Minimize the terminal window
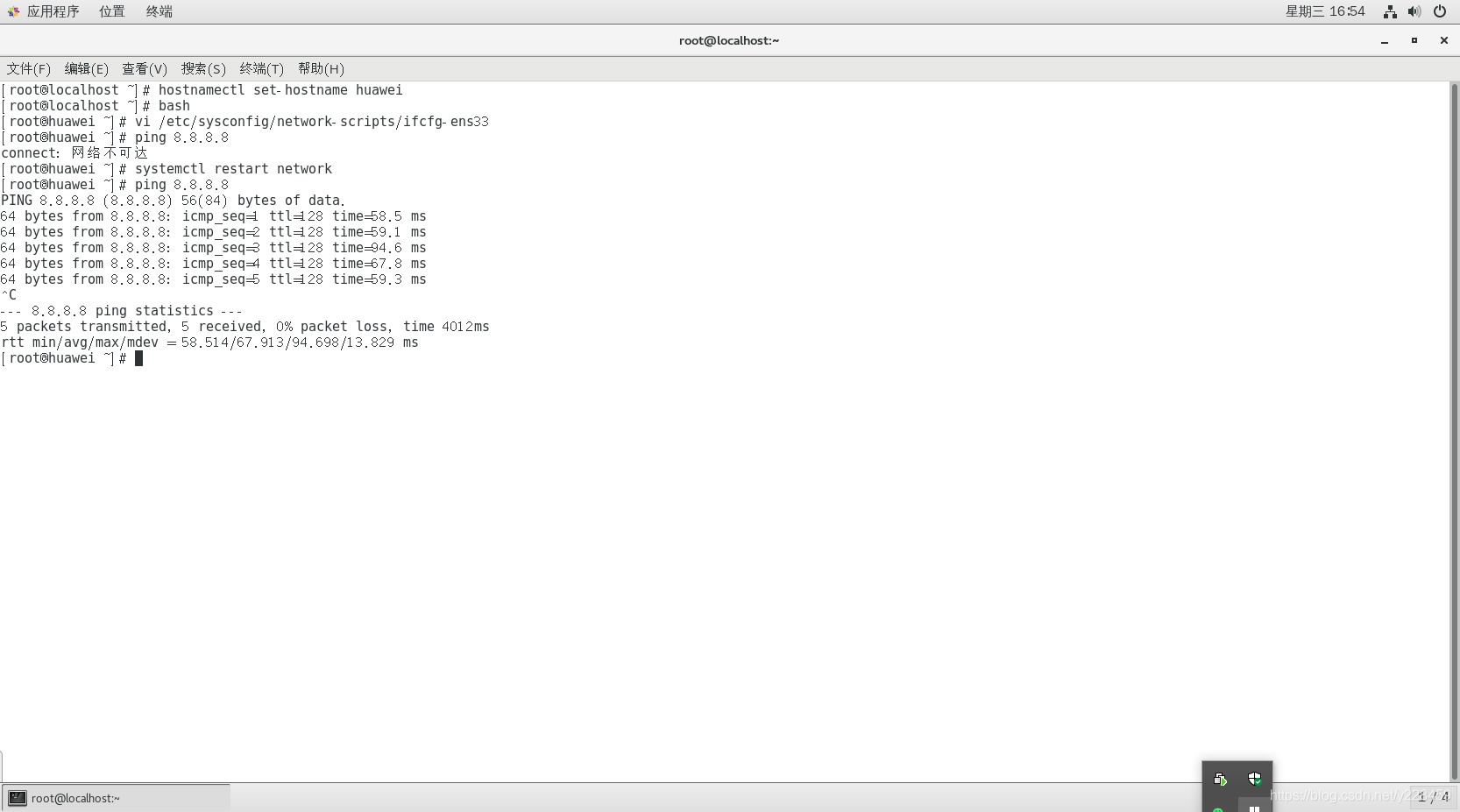Image resolution: width=1460 pixels, height=812 pixels. pos(1385,40)
